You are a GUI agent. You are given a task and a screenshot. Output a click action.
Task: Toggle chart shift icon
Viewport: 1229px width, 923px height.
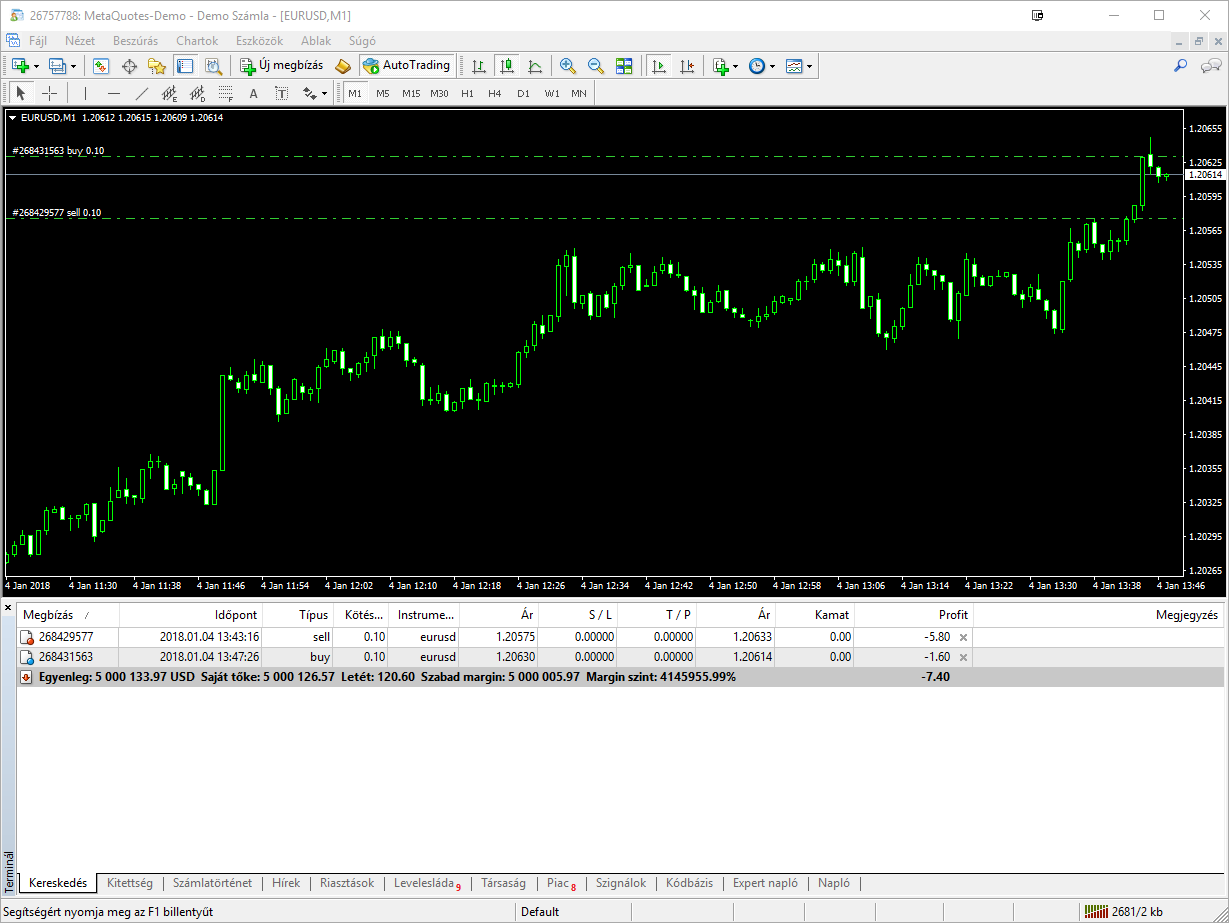pyautogui.click(x=687, y=66)
